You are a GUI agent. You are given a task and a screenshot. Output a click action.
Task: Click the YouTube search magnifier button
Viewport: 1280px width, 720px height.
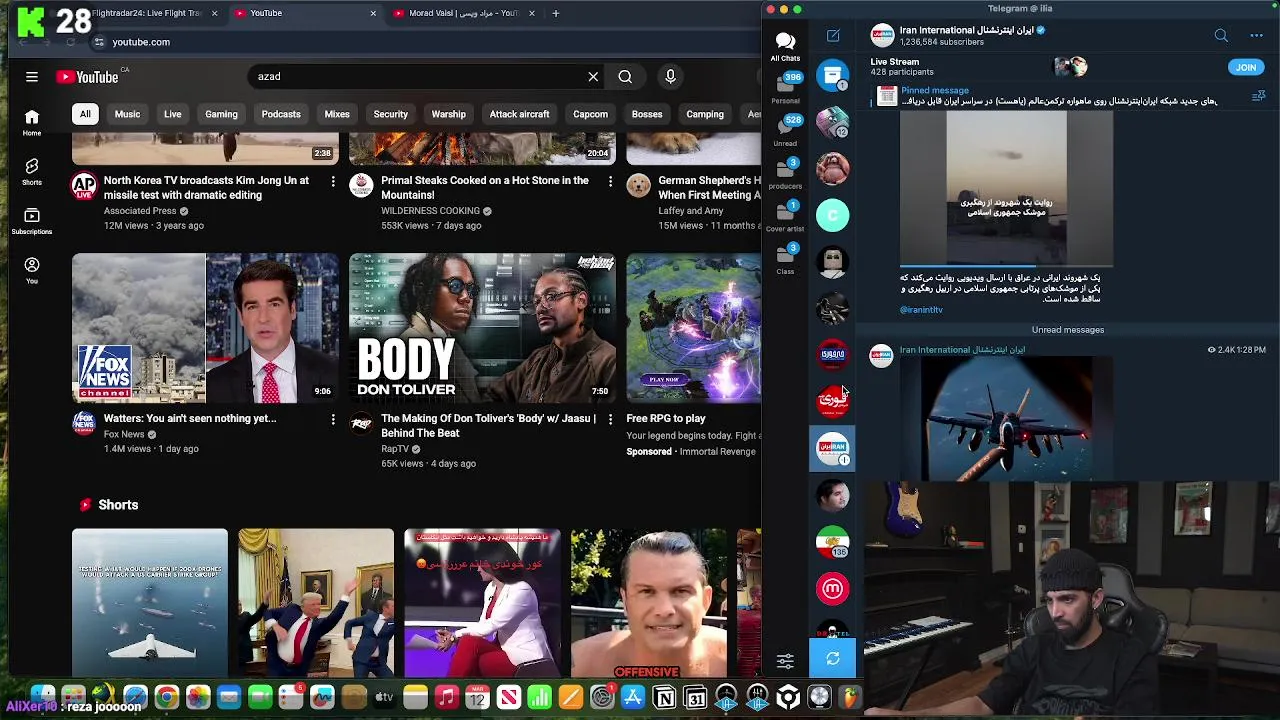pyautogui.click(x=625, y=76)
